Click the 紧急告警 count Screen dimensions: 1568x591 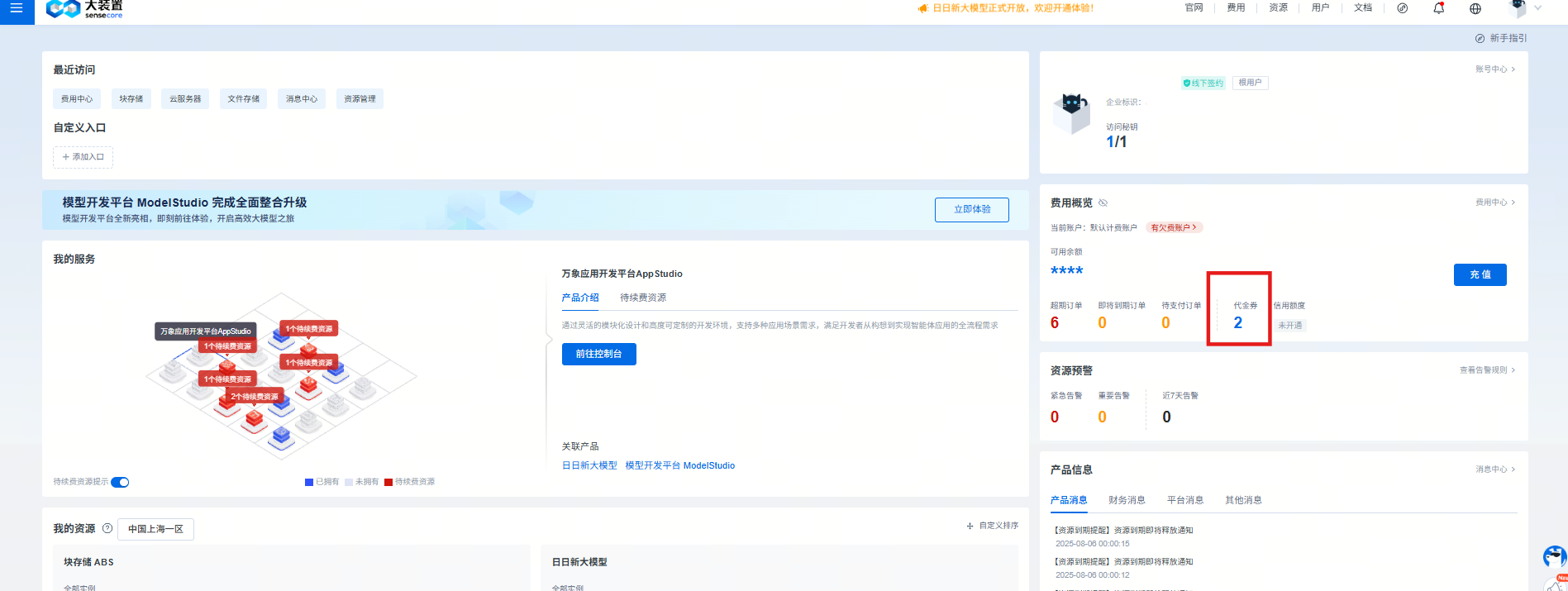pyautogui.click(x=1055, y=417)
